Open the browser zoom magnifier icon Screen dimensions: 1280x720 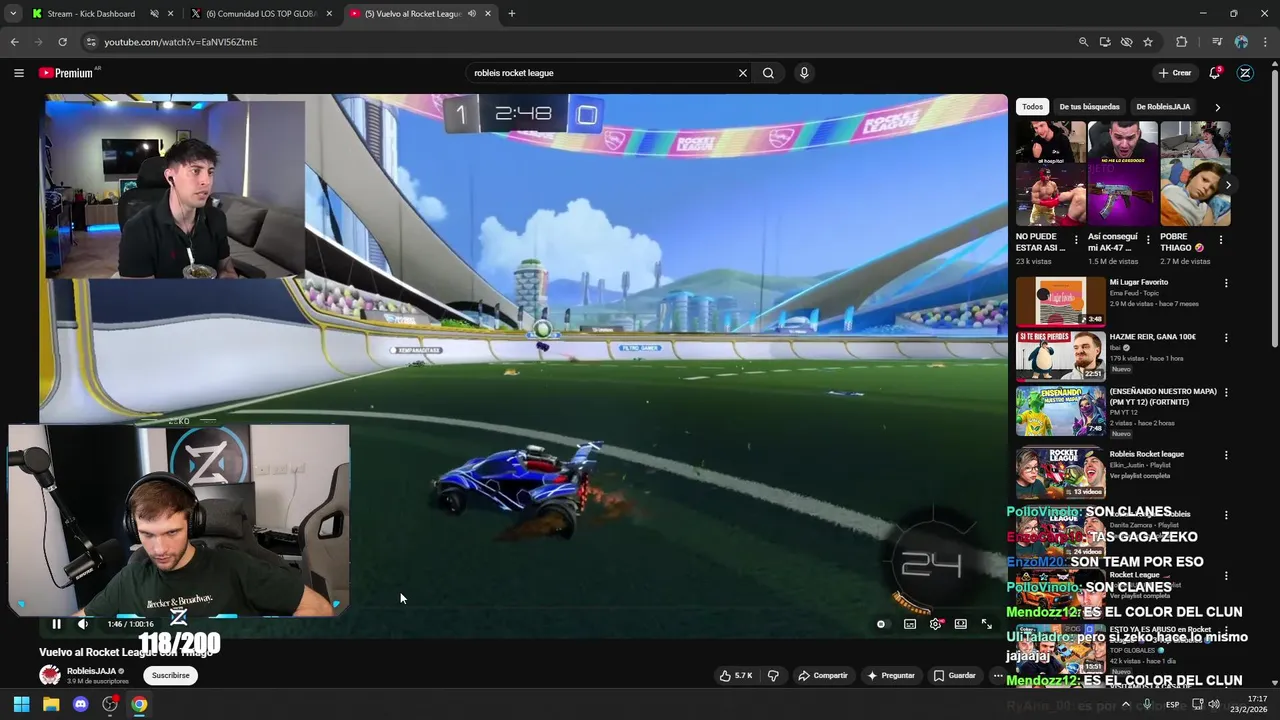pyautogui.click(x=1083, y=42)
